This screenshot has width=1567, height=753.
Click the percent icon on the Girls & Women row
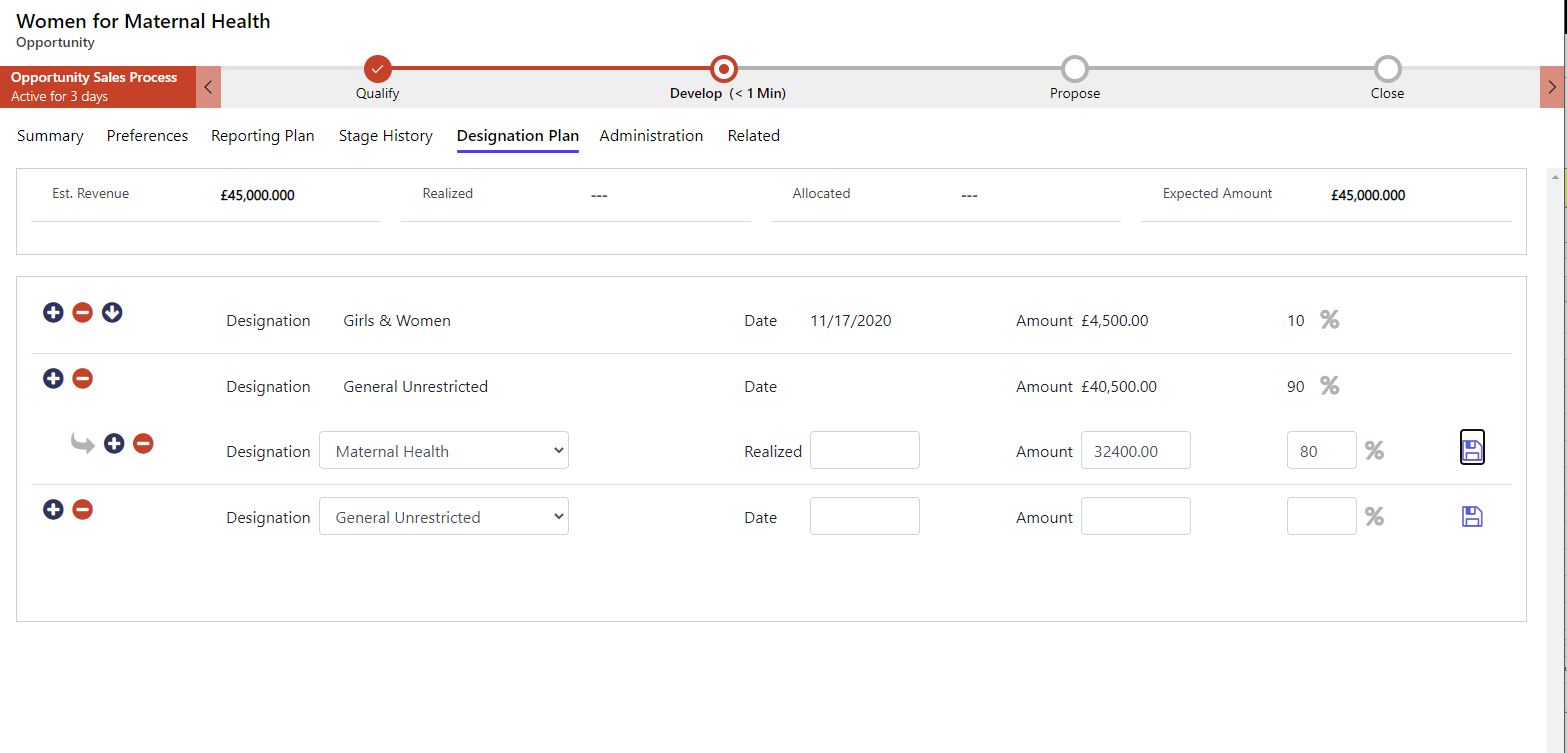1330,320
